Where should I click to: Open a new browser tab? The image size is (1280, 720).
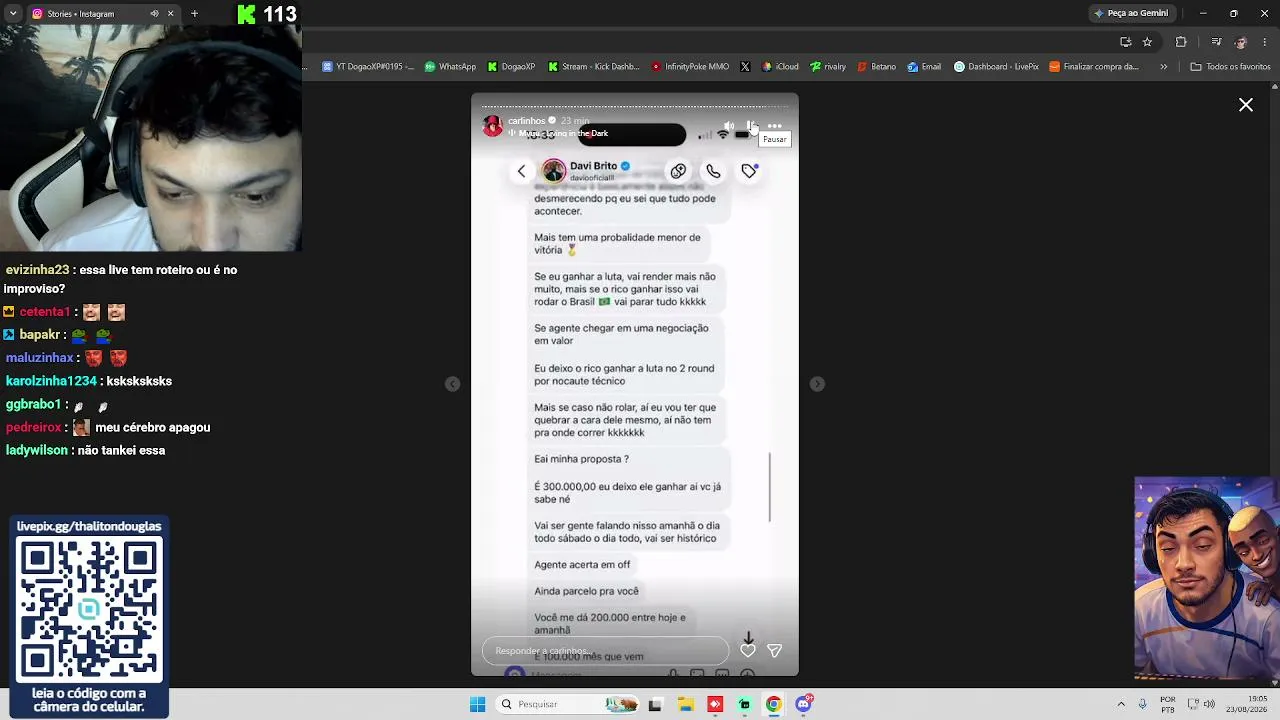pyautogui.click(x=194, y=14)
